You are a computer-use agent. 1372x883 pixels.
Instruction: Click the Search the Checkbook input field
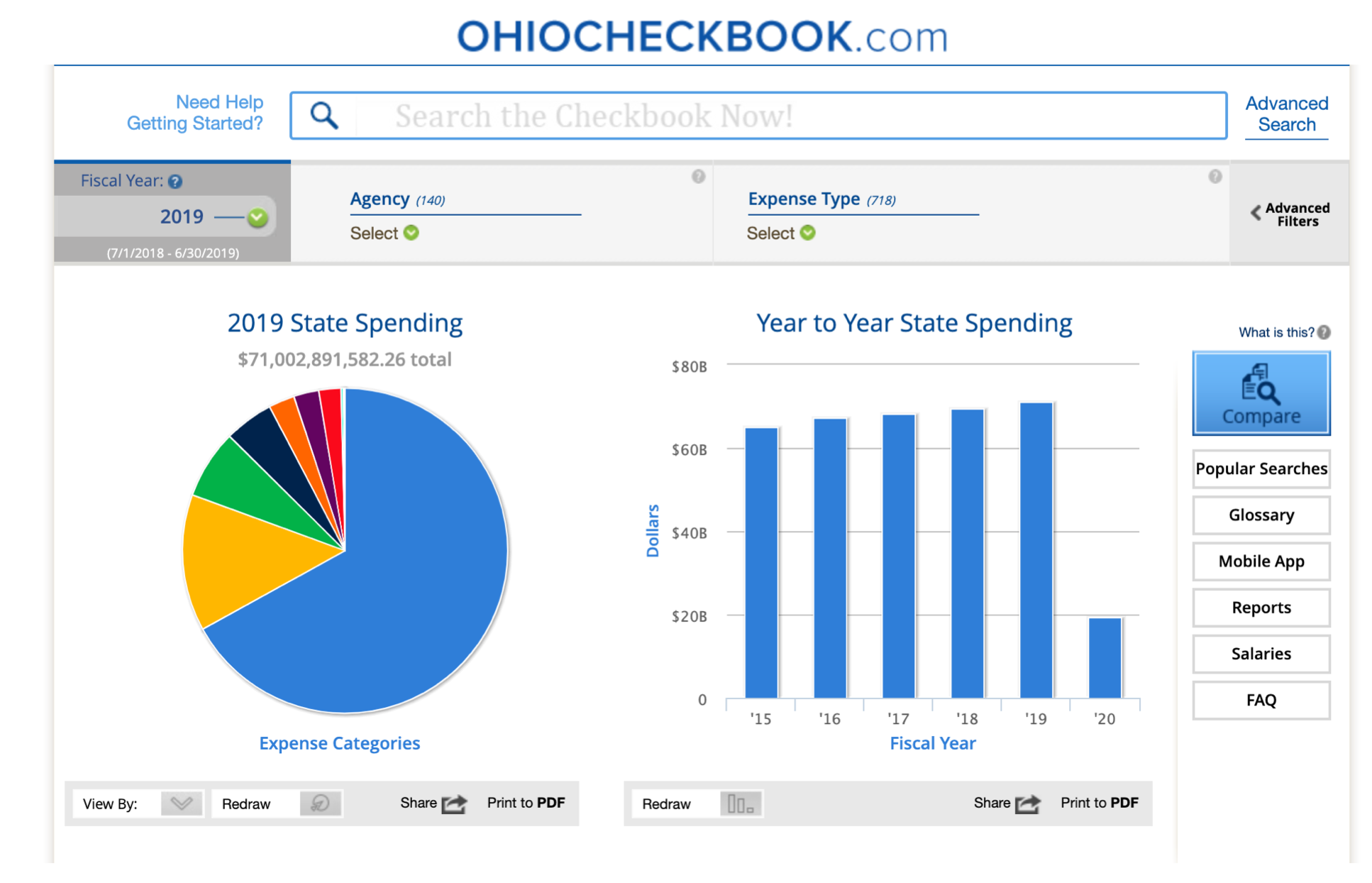(x=758, y=115)
